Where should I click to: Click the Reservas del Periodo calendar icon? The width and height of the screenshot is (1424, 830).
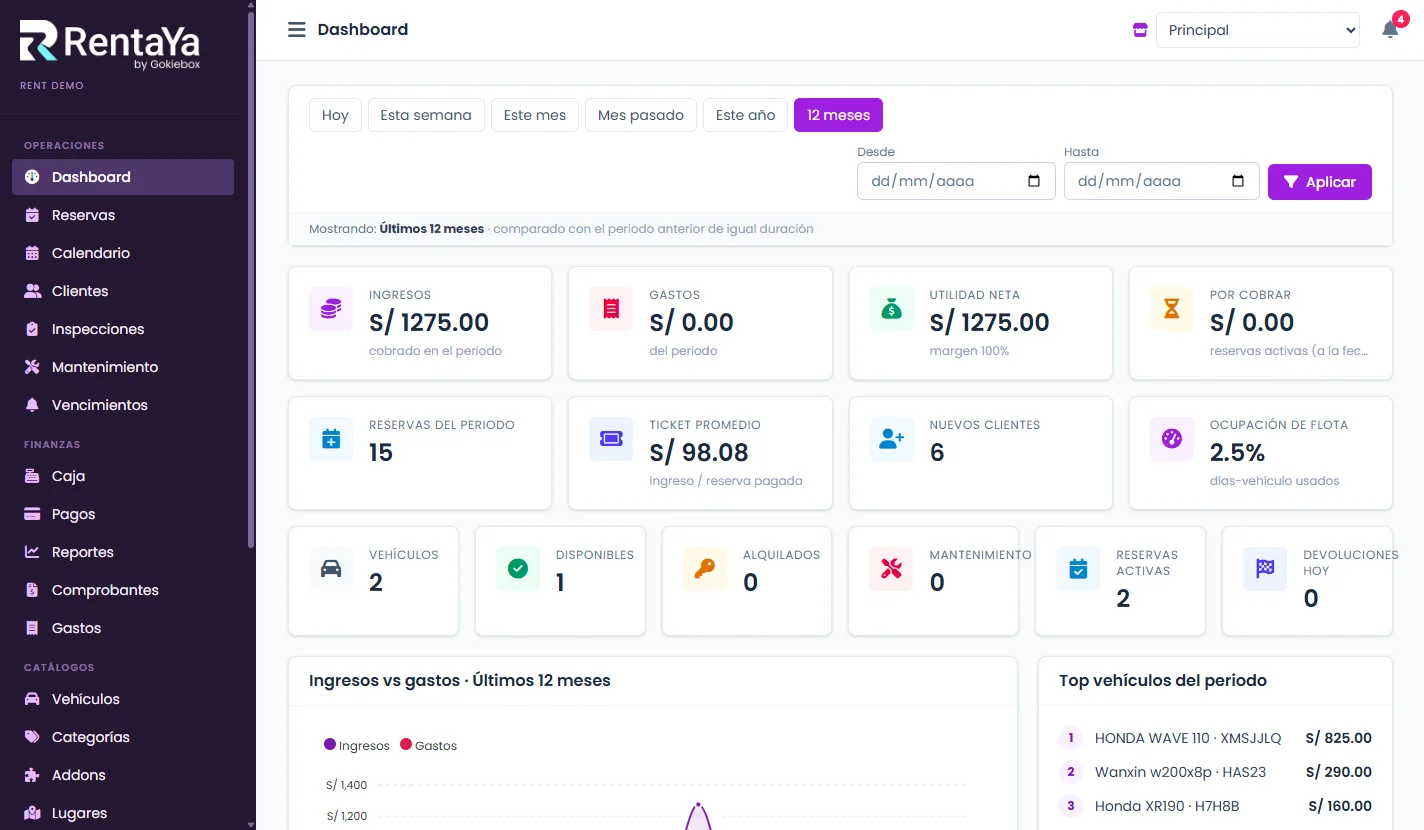(x=331, y=439)
